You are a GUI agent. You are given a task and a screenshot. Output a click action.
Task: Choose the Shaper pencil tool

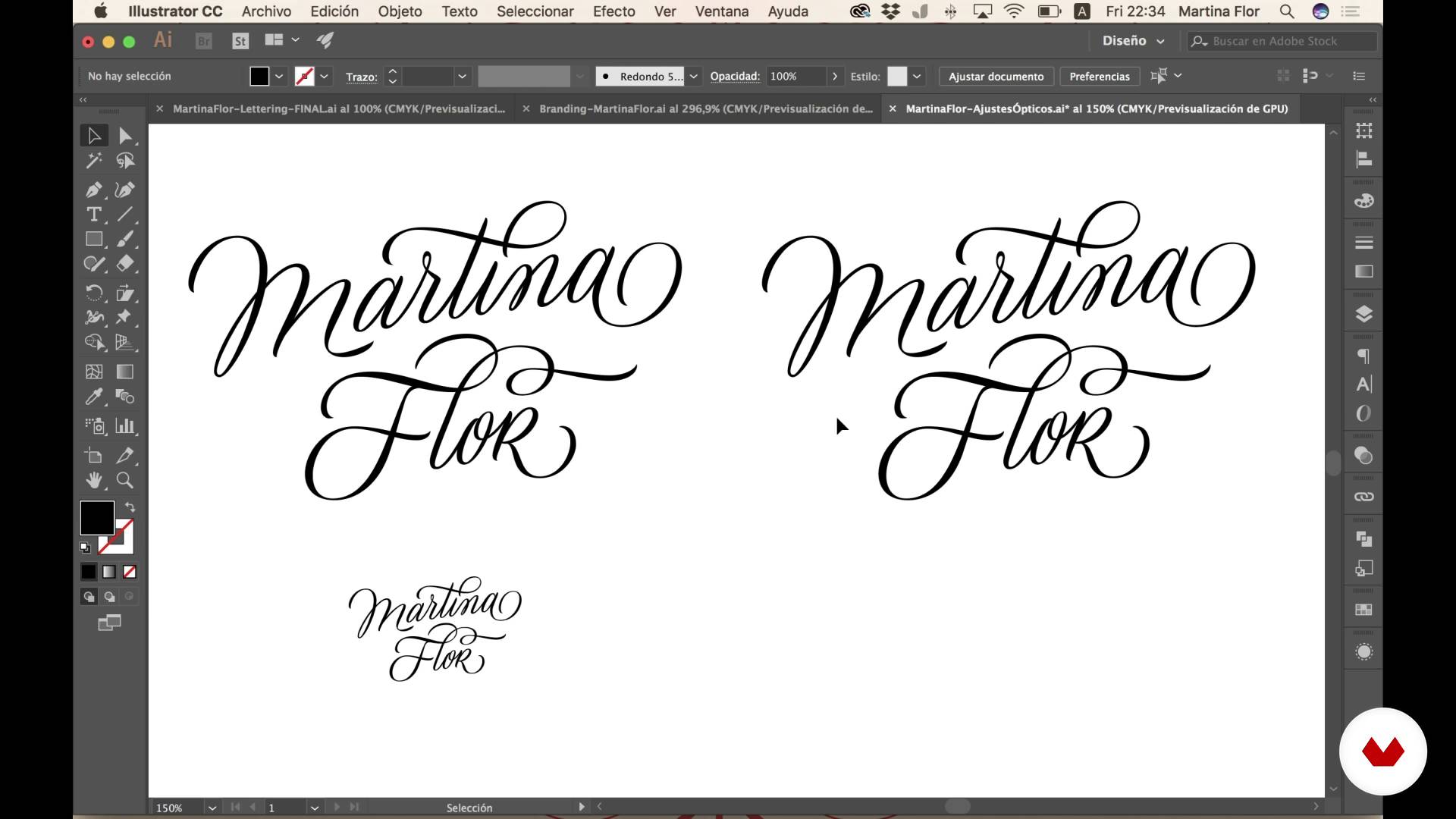(x=94, y=264)
